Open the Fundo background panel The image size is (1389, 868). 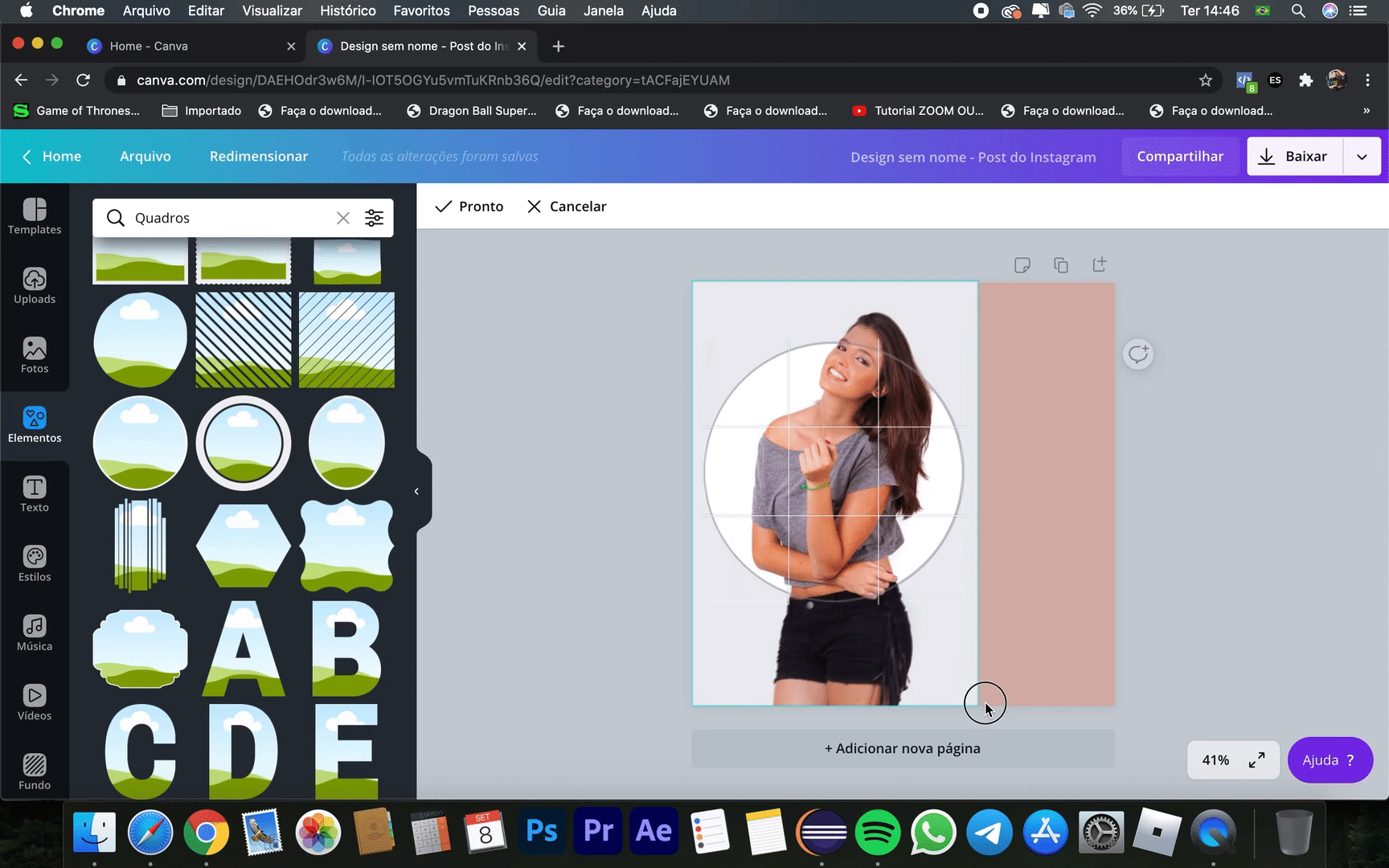point(35,772)
